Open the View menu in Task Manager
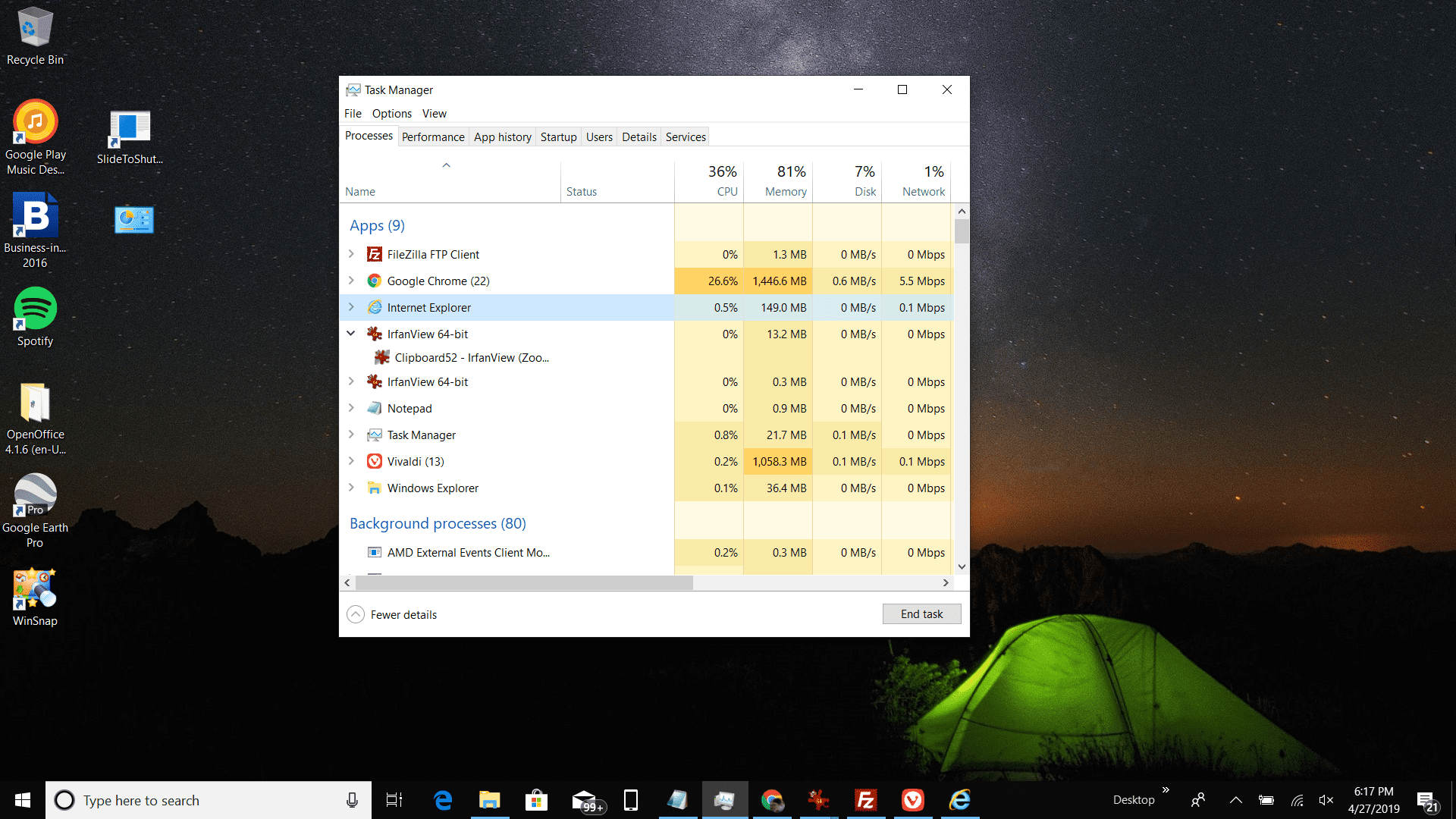This screenshot has height=819, width=1456. [432, 113]
